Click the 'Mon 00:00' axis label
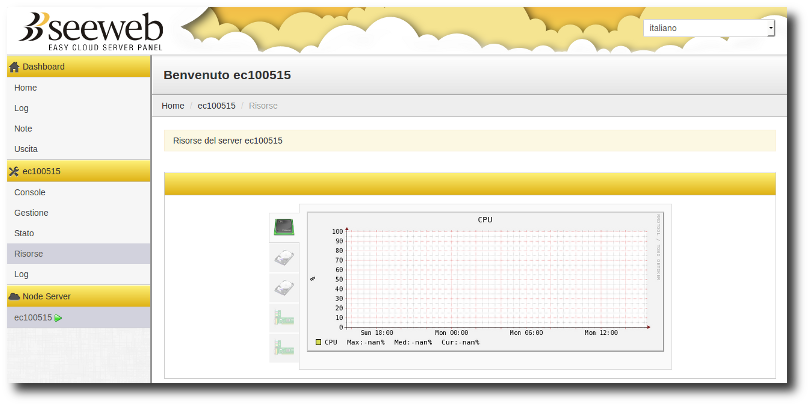The image size is (810, 406). click(x=451, y=333)
